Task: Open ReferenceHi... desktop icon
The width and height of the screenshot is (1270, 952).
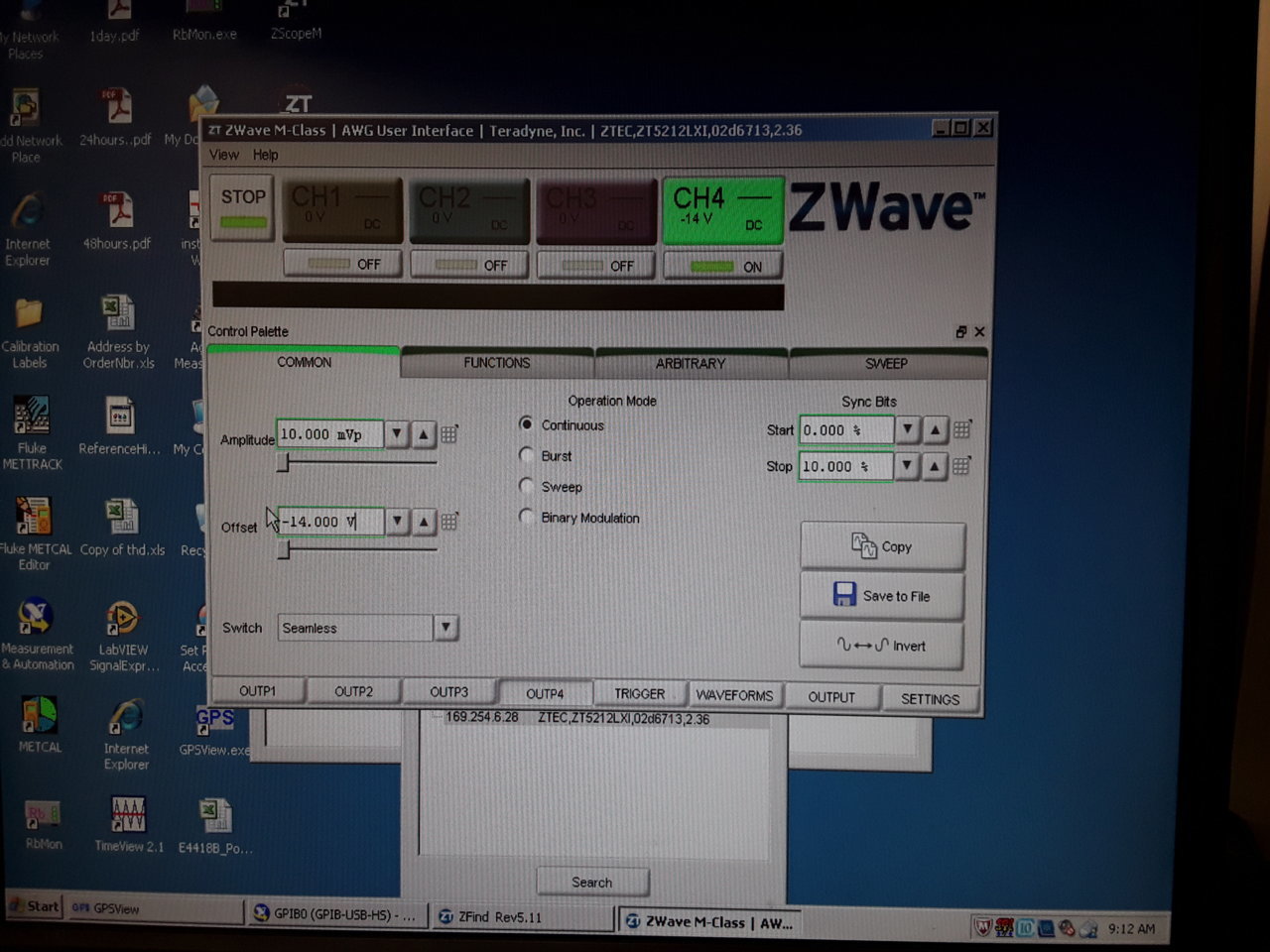Action: [x=119, y=426]
